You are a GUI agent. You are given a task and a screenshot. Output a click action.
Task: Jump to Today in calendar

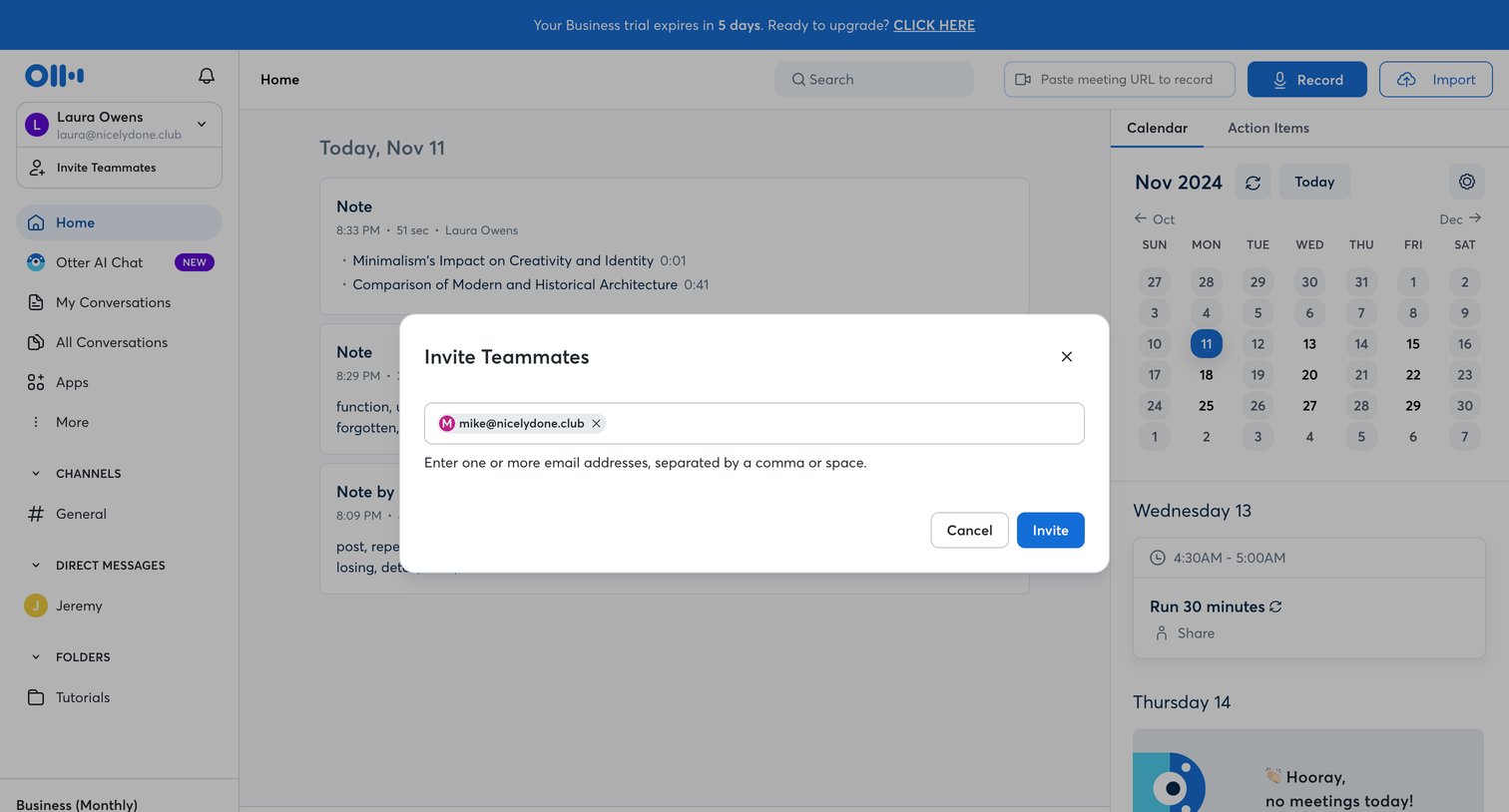coord(1314,182)
